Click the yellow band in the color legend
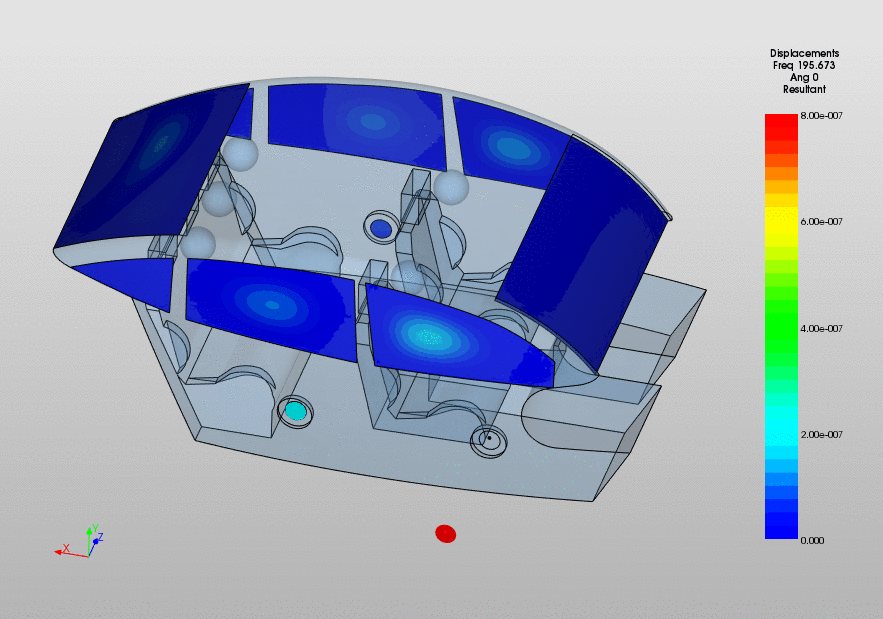 [x=780, y=221]
